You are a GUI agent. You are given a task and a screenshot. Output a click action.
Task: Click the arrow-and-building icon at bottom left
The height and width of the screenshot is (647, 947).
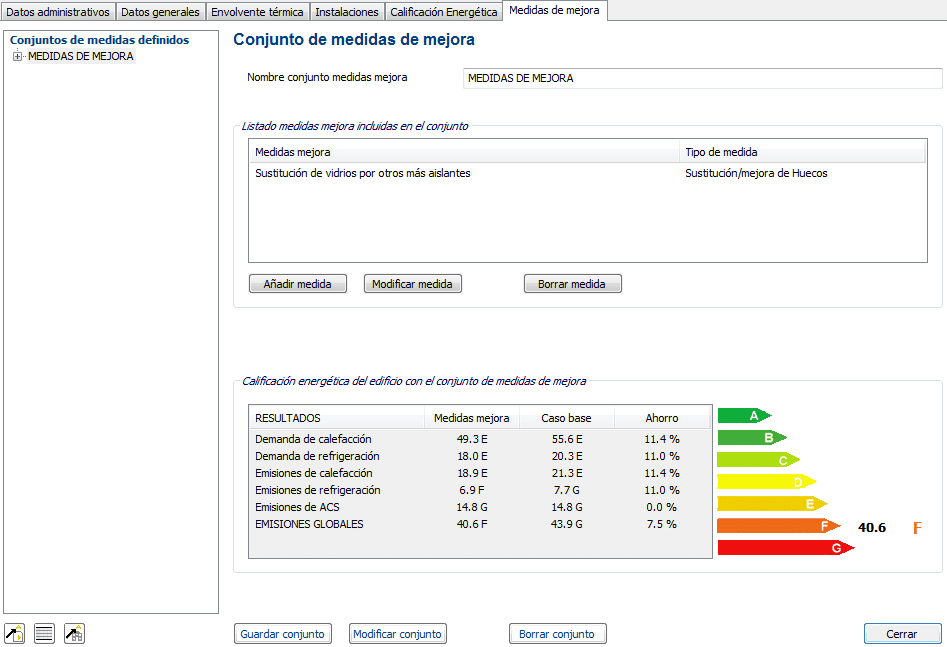(74, 633)
